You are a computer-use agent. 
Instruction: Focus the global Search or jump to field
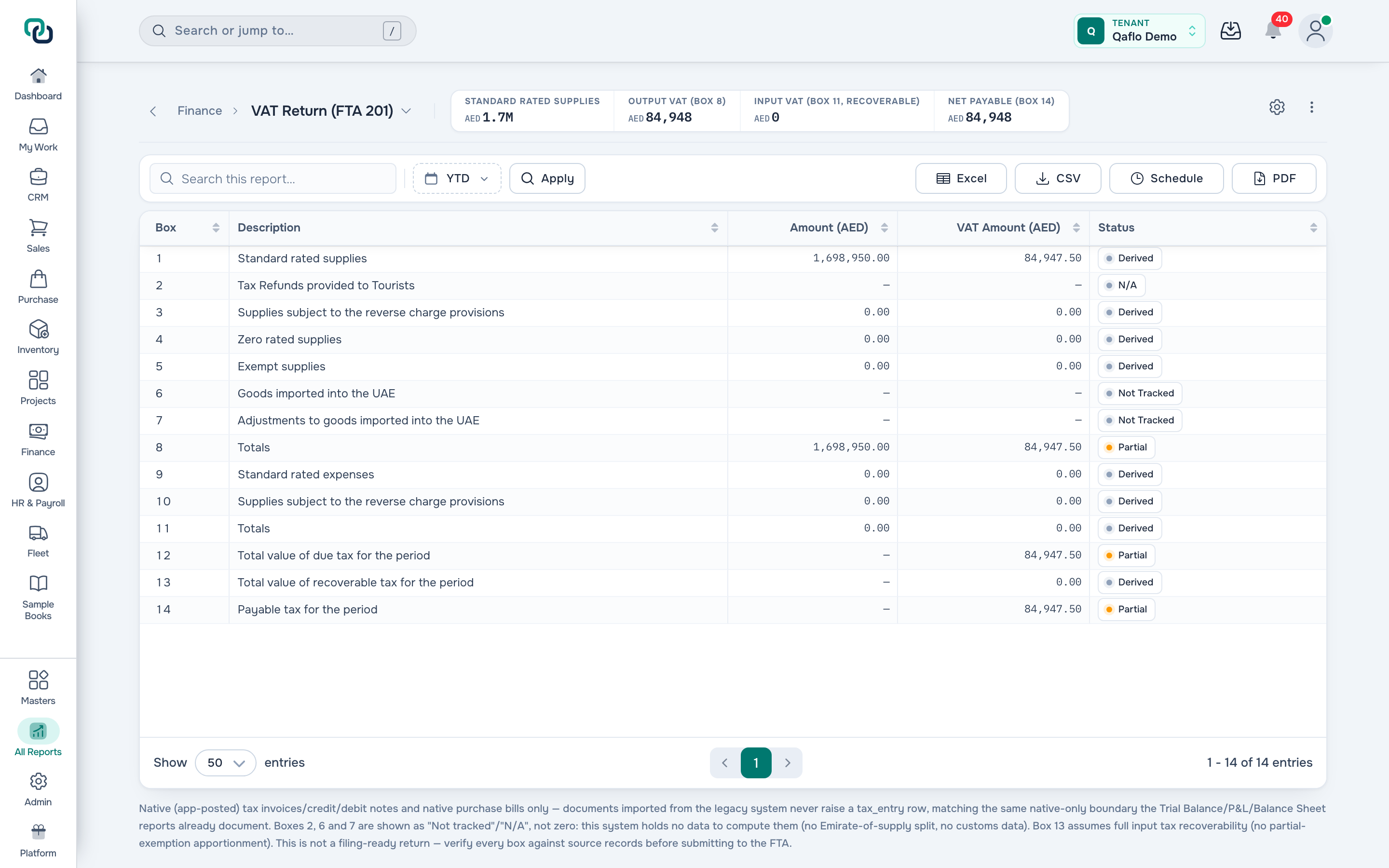pyautogui.click(x=278, y=31)
